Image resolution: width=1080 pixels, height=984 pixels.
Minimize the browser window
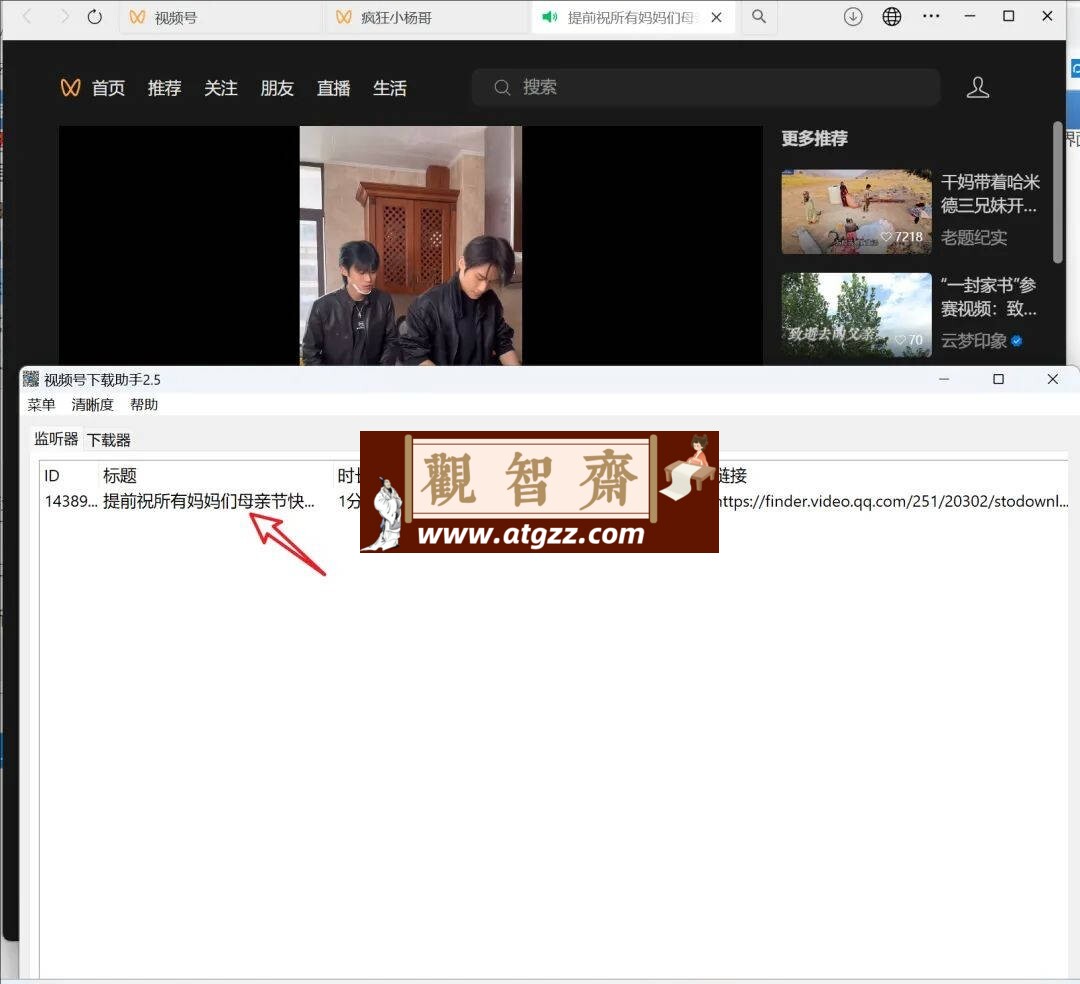[970, 16]
